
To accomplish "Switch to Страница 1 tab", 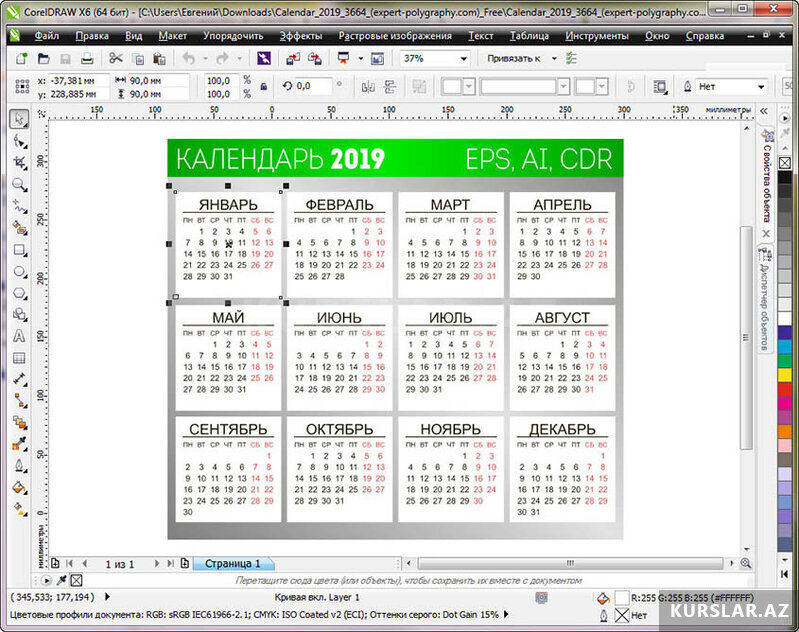I will point(233,563).
